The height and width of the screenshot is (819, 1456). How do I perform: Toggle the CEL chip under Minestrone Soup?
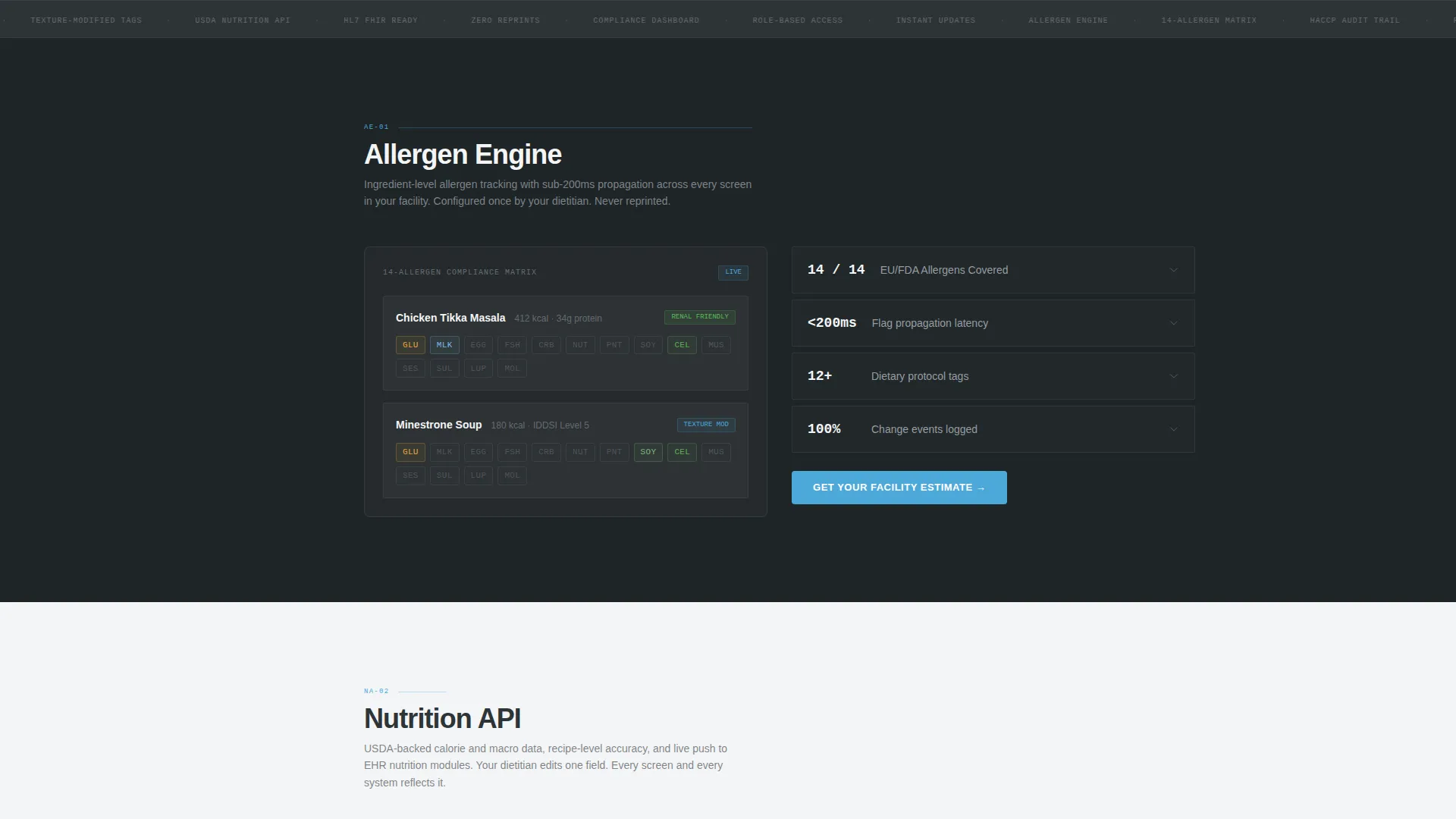tap(682, 452)
